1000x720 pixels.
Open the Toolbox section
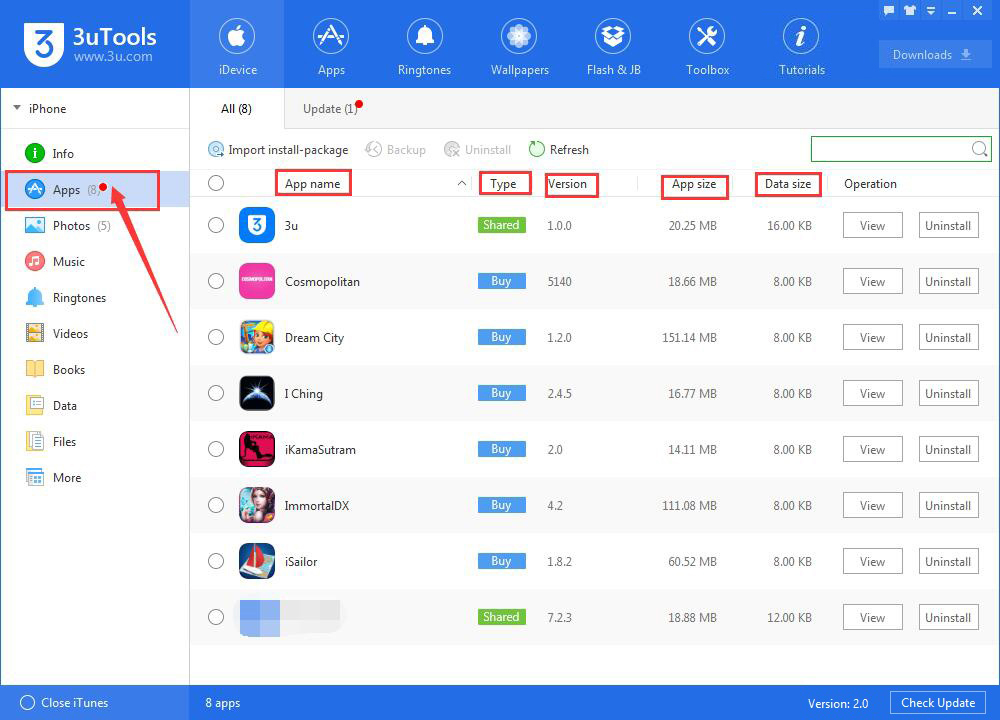tap(707, 47)
